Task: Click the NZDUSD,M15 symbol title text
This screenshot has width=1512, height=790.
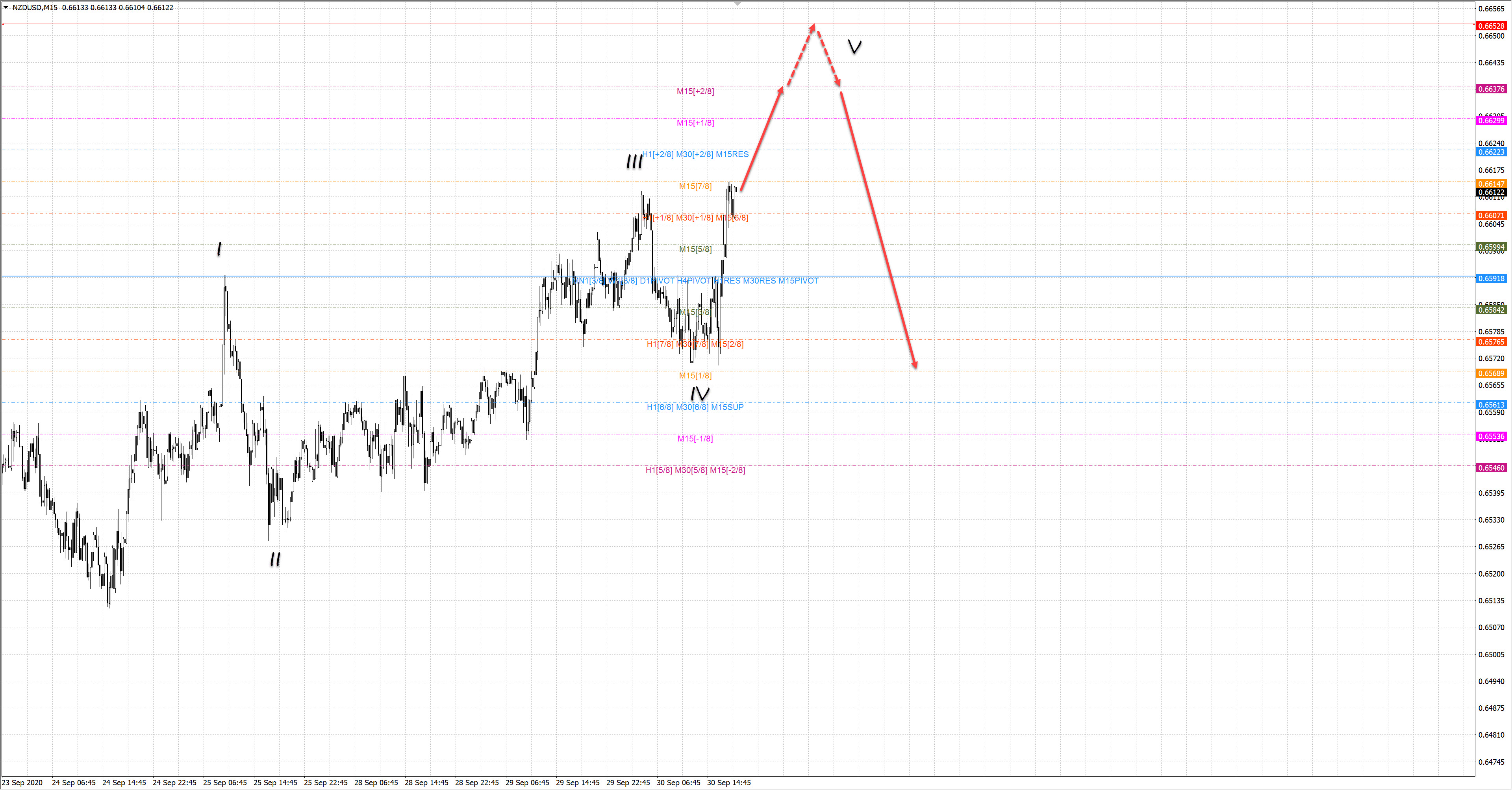Action: pos(35,7)
